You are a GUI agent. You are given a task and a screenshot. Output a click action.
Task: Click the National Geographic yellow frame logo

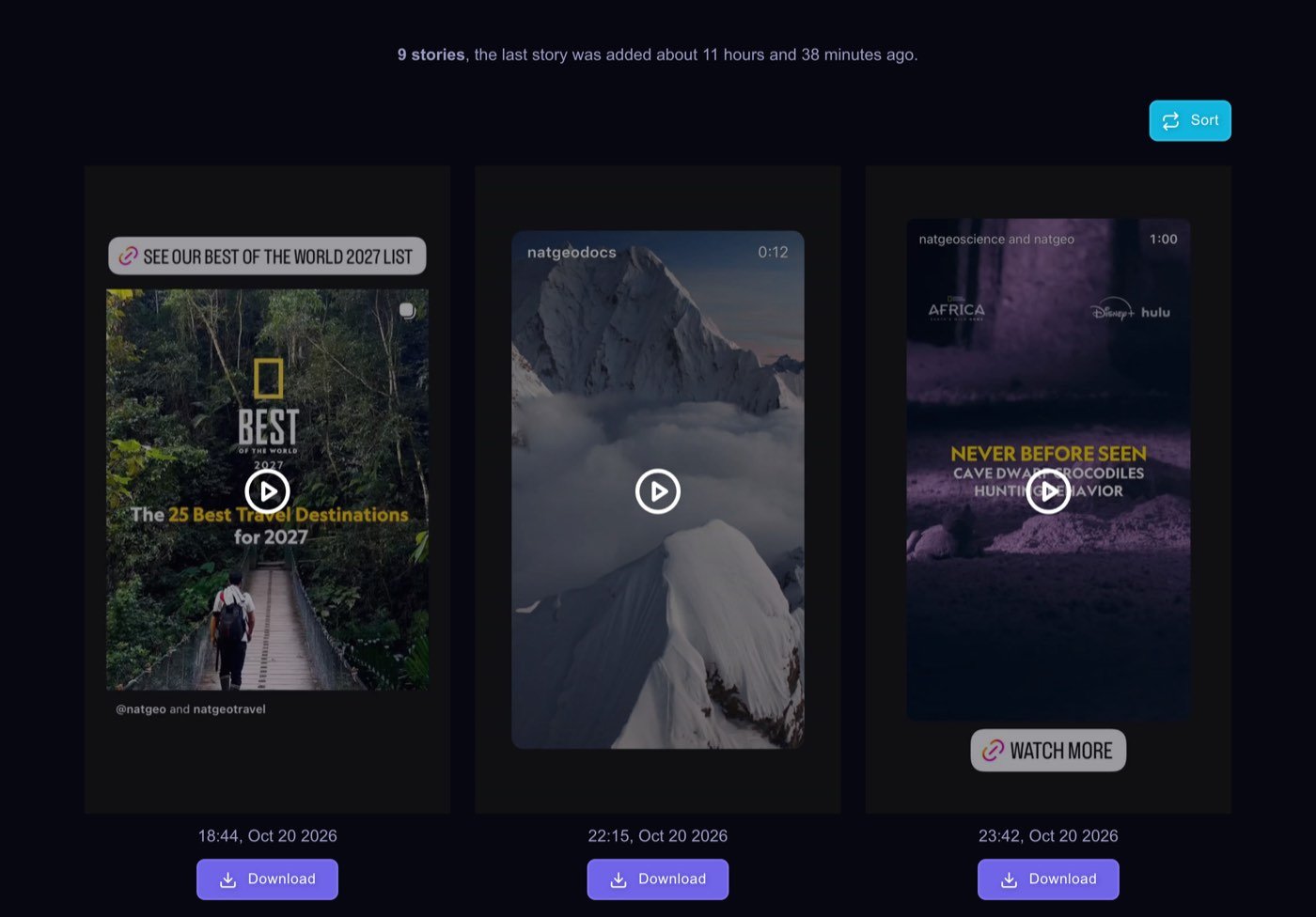tap(268, 379)
